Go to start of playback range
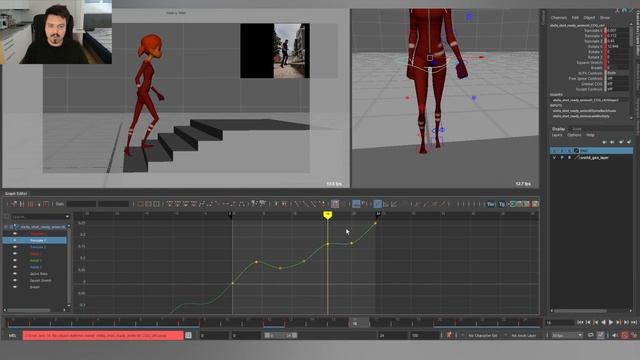640x360 pixels. [x=580, y=322]
